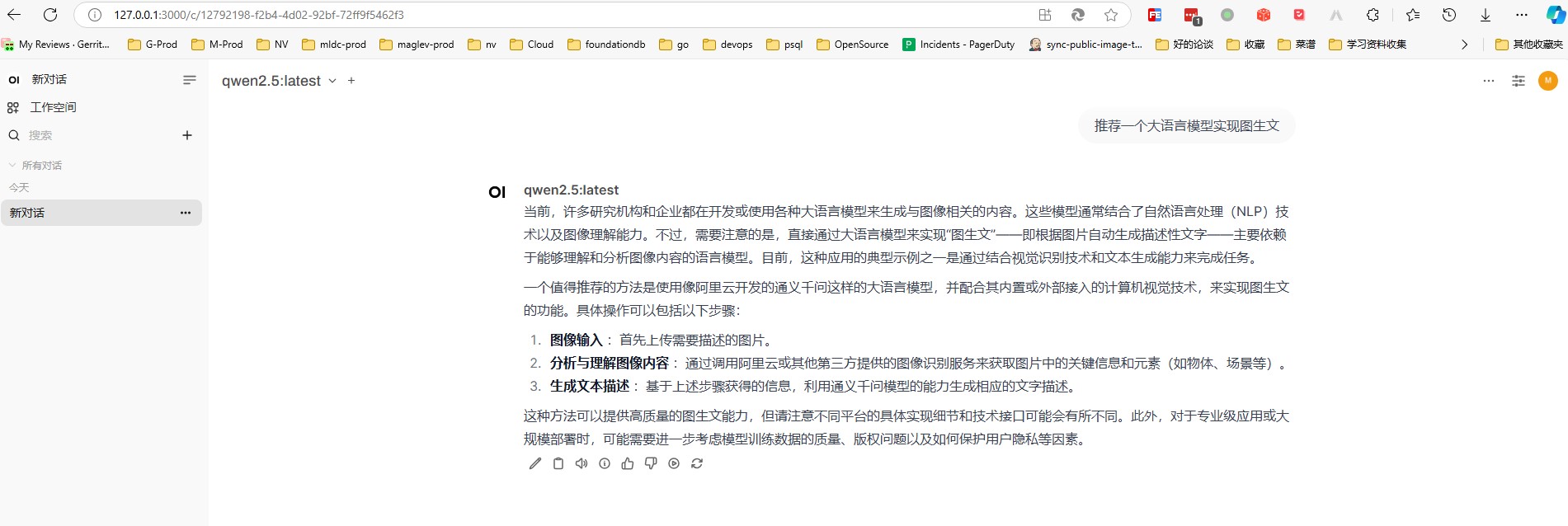Open the 新对话 chat three-dot menu
The image size is (1568, 526).
(186, 213)
